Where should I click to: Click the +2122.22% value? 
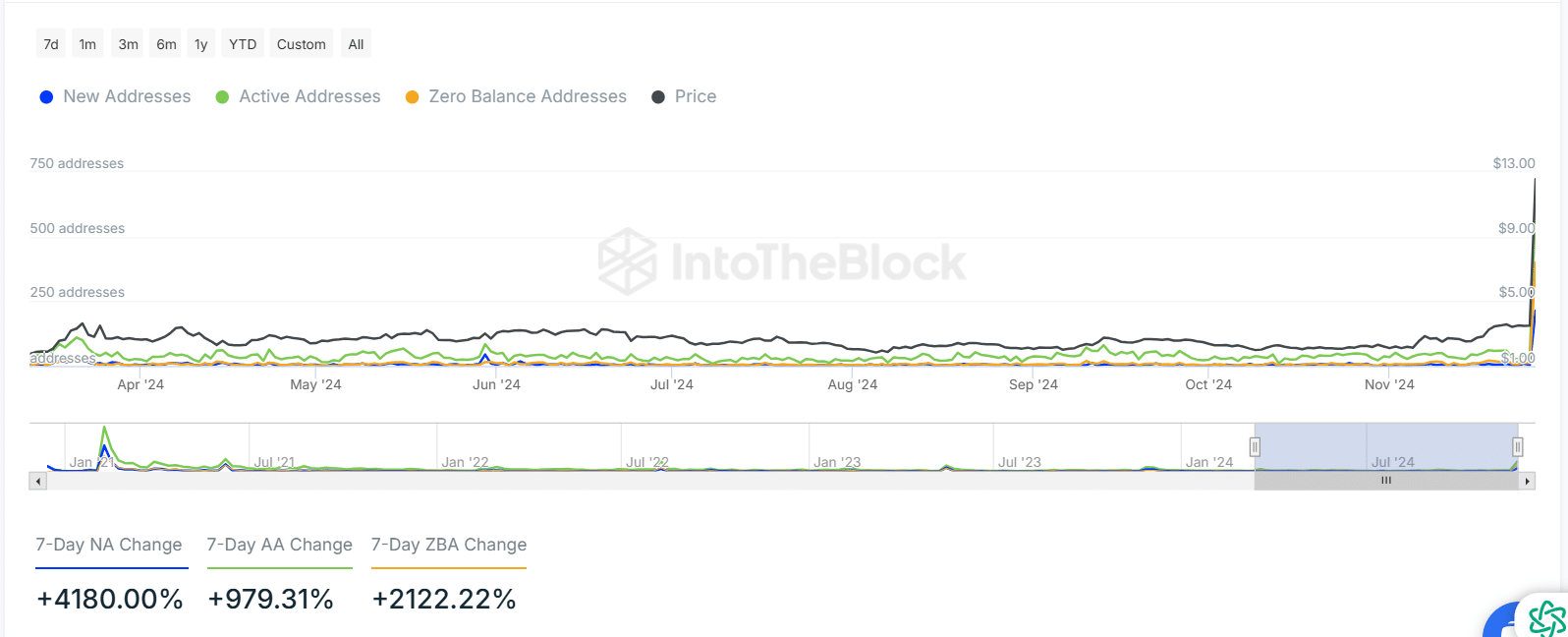(x=444, y=600)
